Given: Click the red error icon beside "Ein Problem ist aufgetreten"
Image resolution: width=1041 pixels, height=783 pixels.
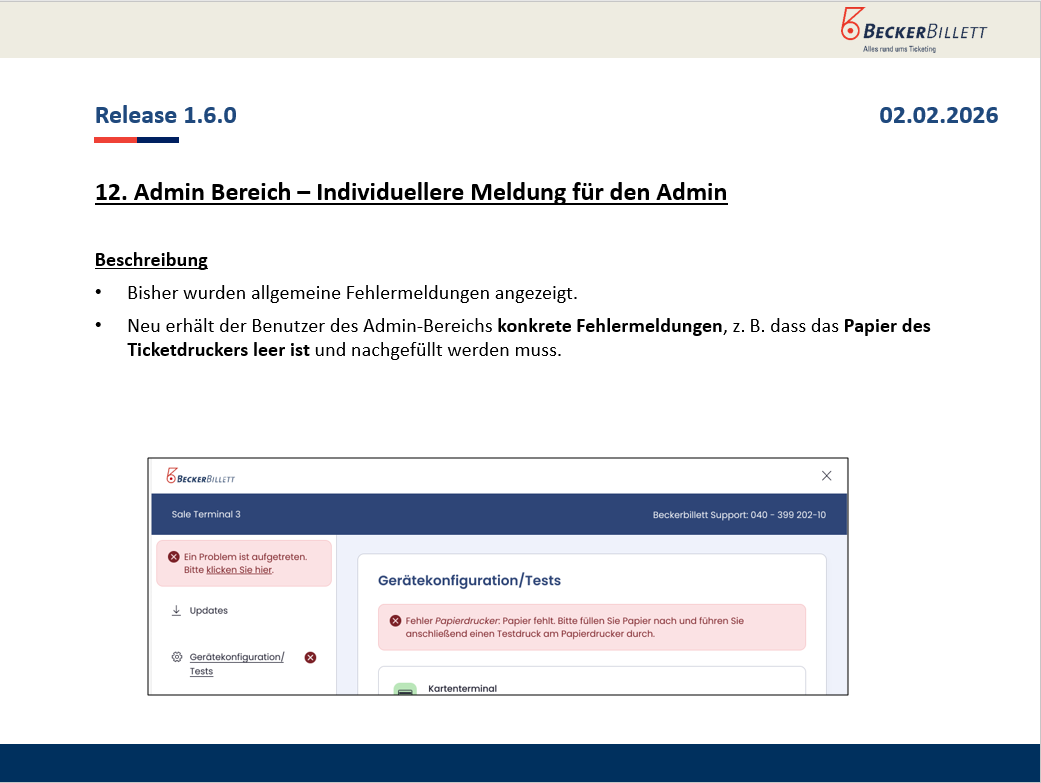Looking at the screenshot, I should point(174,557).
